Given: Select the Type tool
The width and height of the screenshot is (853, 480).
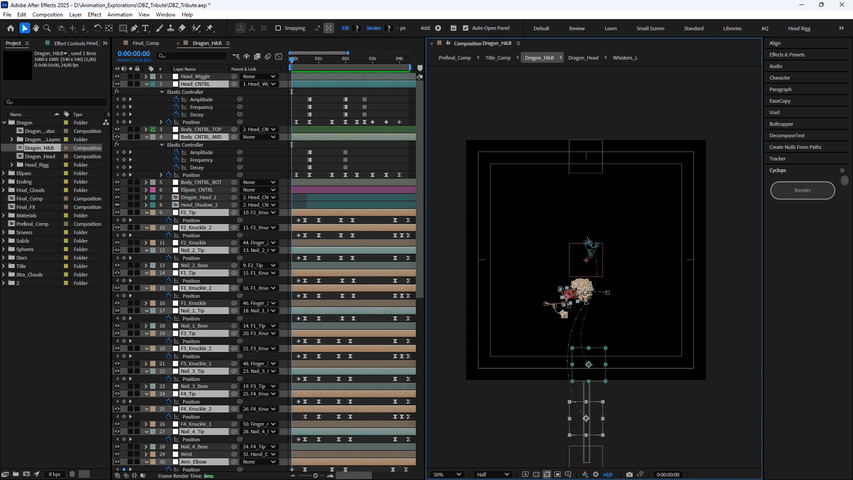Looking at the screenshot, I should click(146, 28).
